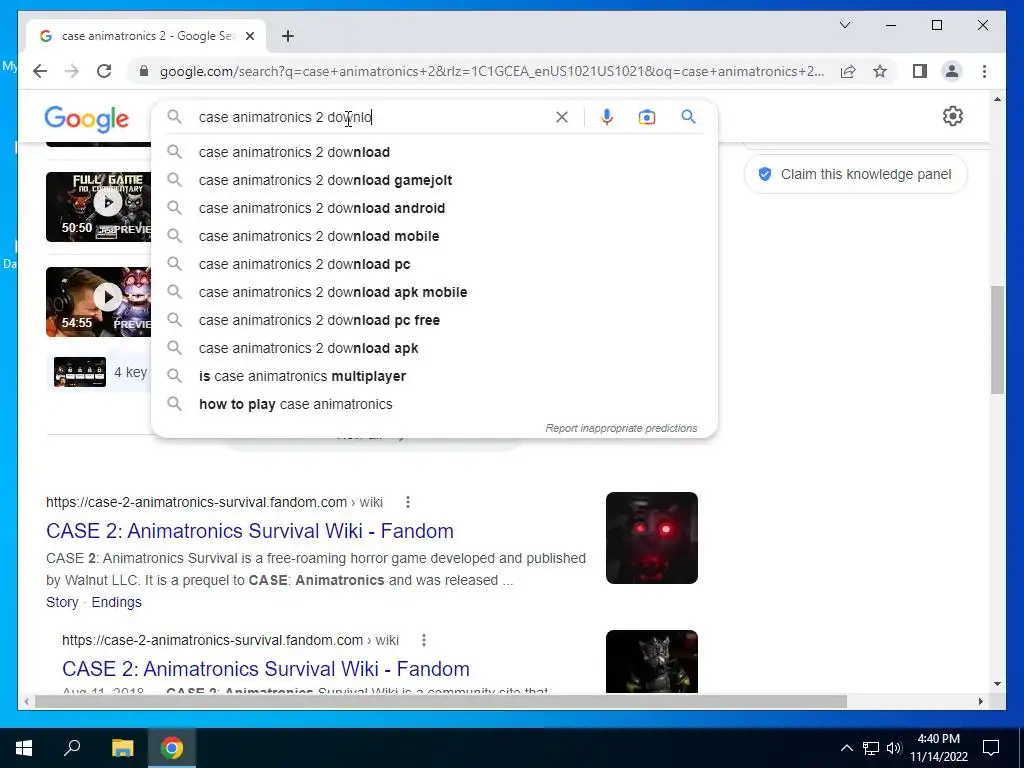The image size is (1024, 768).
Task: Select suggestion 'download mobile'
Action: [x=434, y=236]
